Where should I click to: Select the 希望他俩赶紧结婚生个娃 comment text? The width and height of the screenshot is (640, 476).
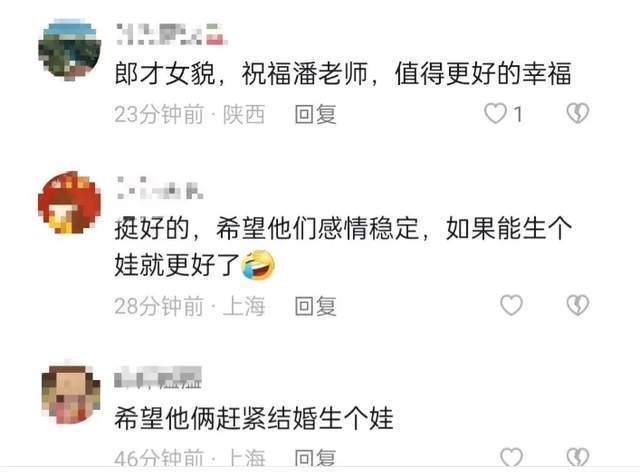[254, 418]
